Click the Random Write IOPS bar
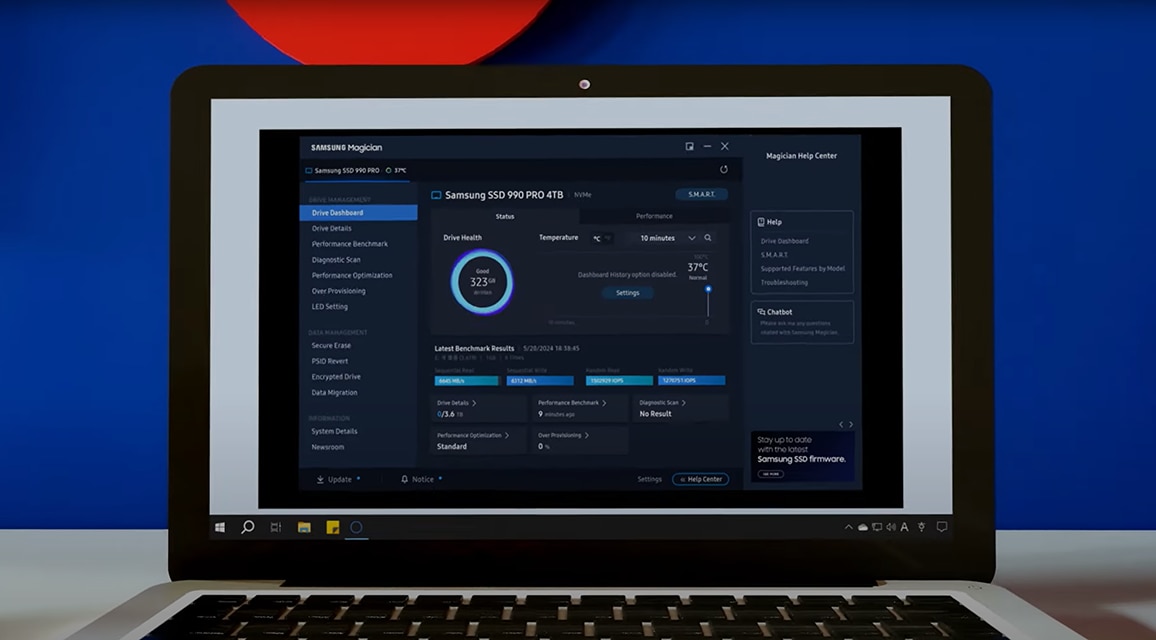Screen dimensions: 1156x640 [x=692, y=380]
